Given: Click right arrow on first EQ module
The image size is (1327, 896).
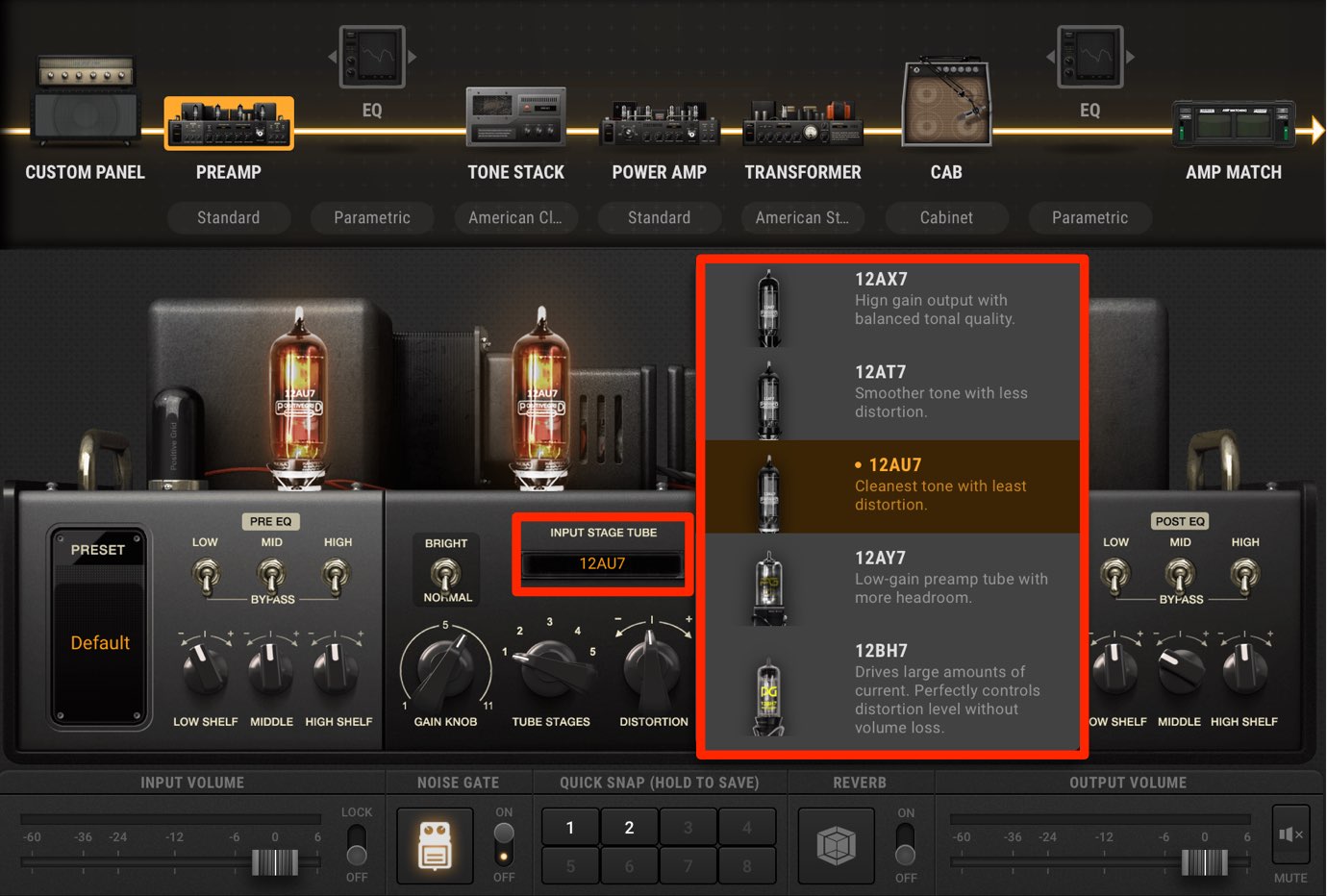Looking at the screenshot, I should tap(413, 58).
